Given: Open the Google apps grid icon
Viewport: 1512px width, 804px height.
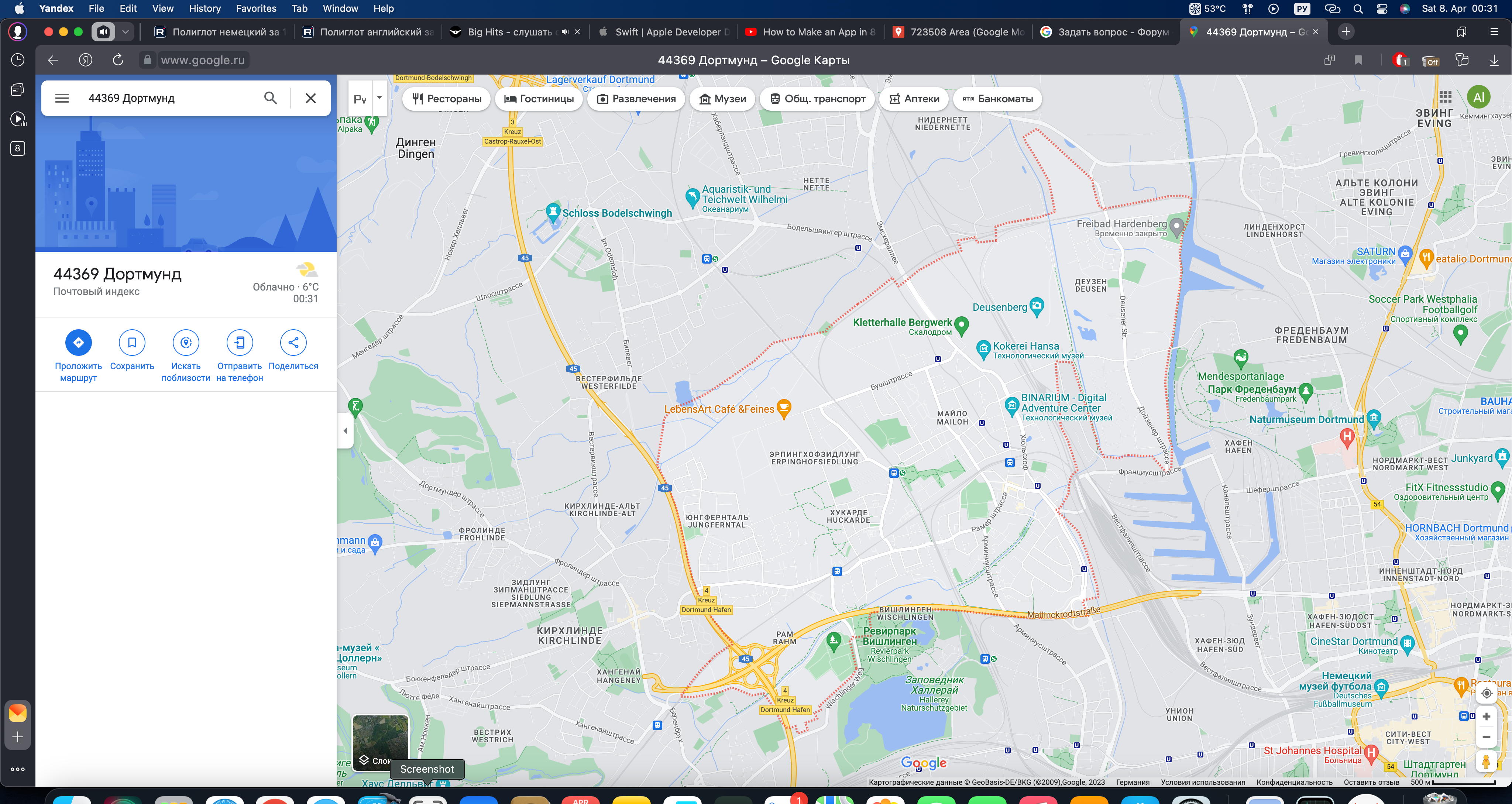Looking at the screenshot, I should click(x=1446, y=97).
